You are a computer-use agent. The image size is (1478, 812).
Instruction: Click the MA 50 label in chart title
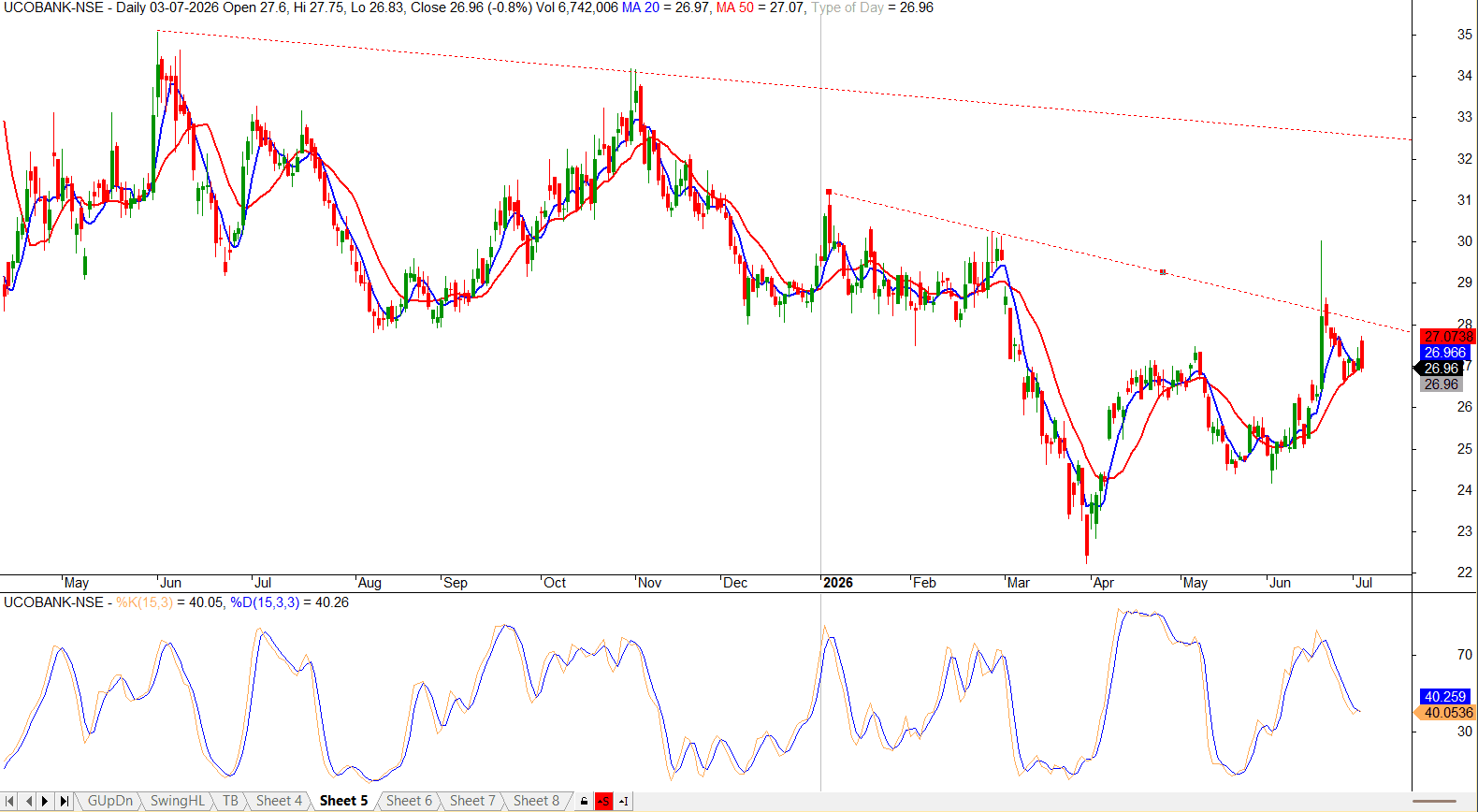(735, 7)
